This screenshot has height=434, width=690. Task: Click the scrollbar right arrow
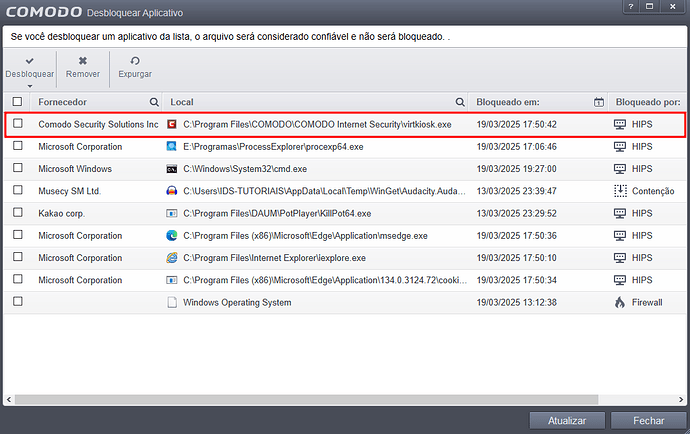[x=681, y=400]
